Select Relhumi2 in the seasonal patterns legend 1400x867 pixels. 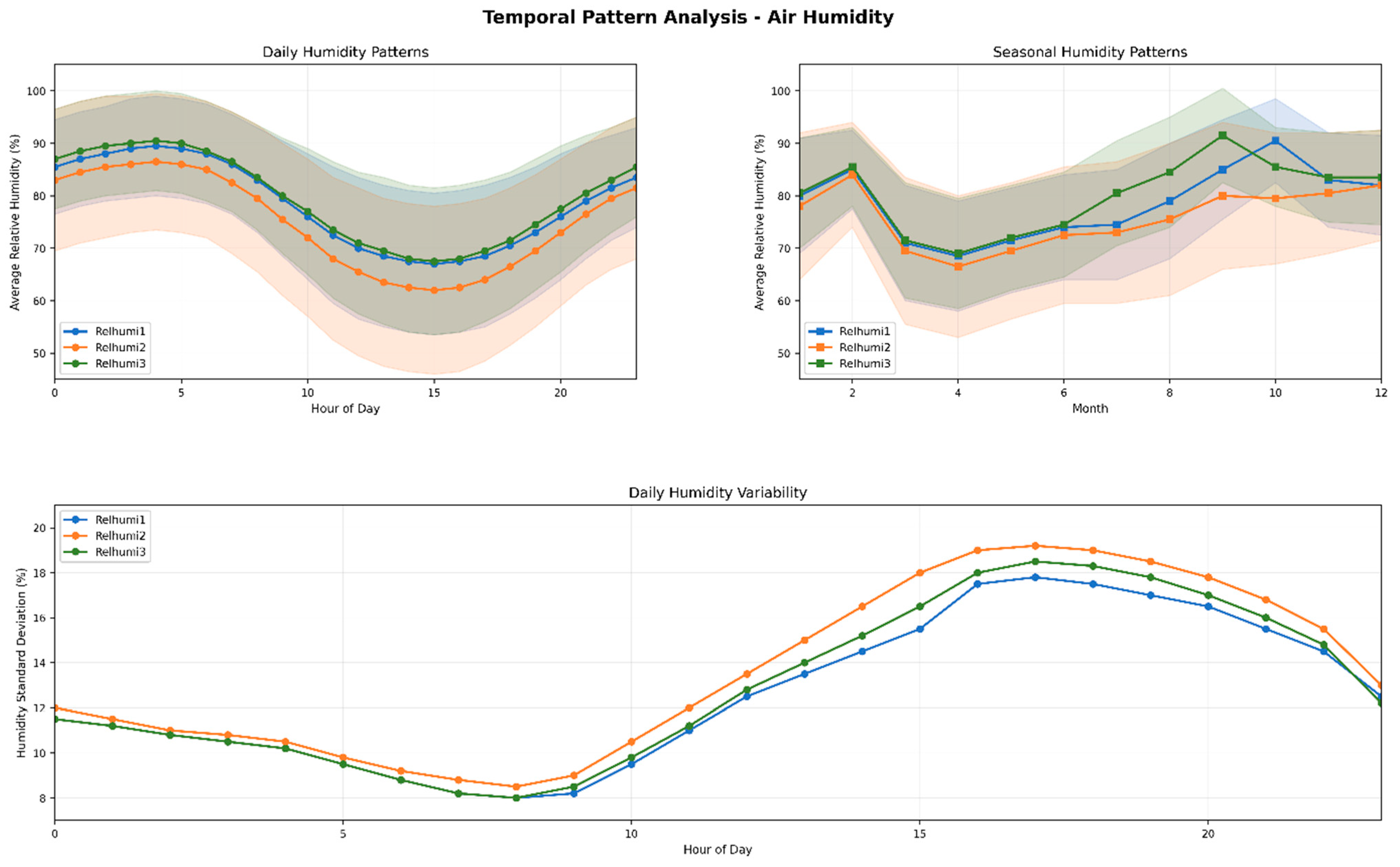864,347
